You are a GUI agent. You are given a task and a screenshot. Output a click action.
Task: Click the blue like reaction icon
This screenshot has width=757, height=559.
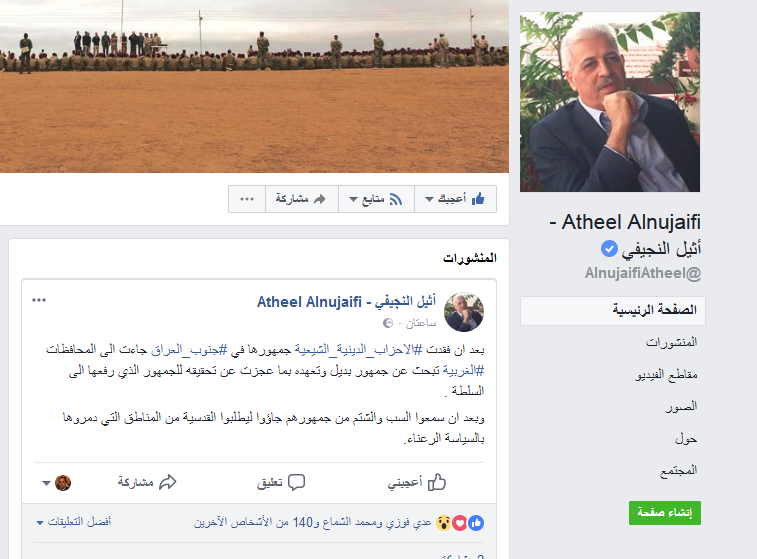(476, 523)
